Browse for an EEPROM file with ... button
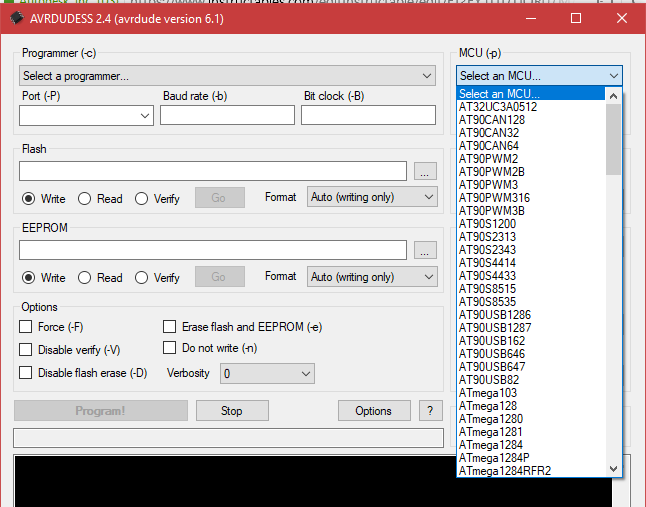 coord(425,250)
